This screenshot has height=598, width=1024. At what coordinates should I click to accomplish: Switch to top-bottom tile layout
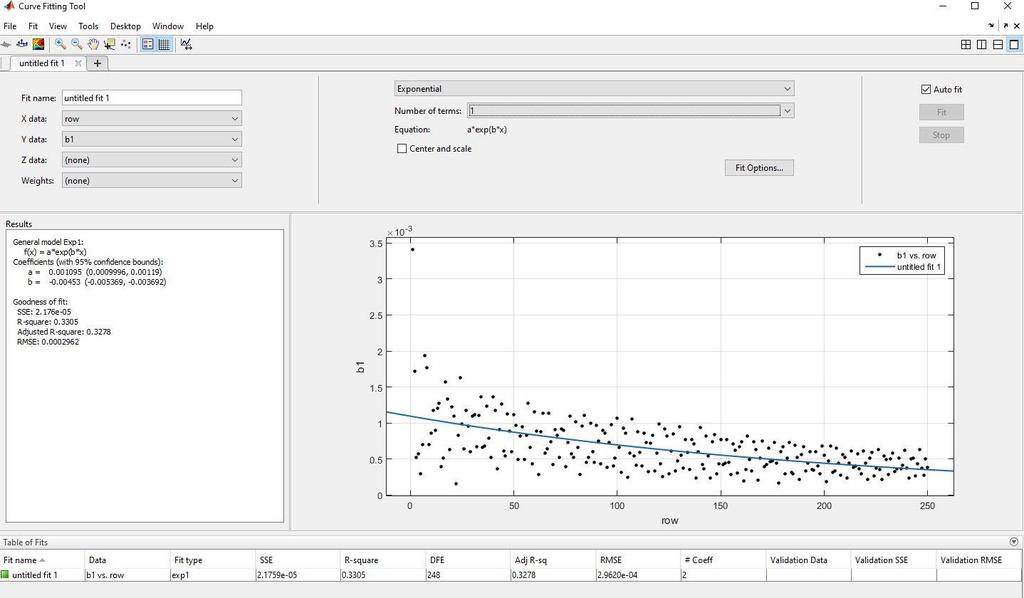point(998,44)
